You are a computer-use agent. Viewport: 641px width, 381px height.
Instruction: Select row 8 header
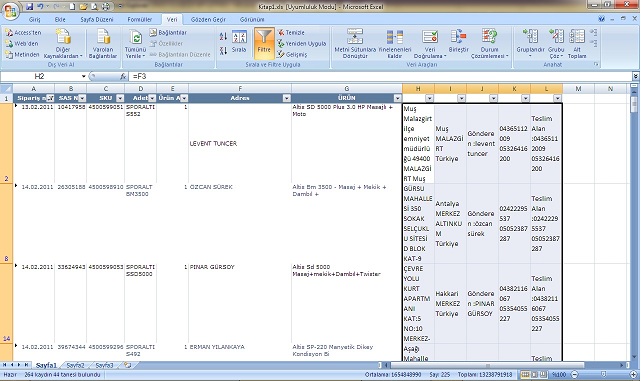tap(6, 224)
